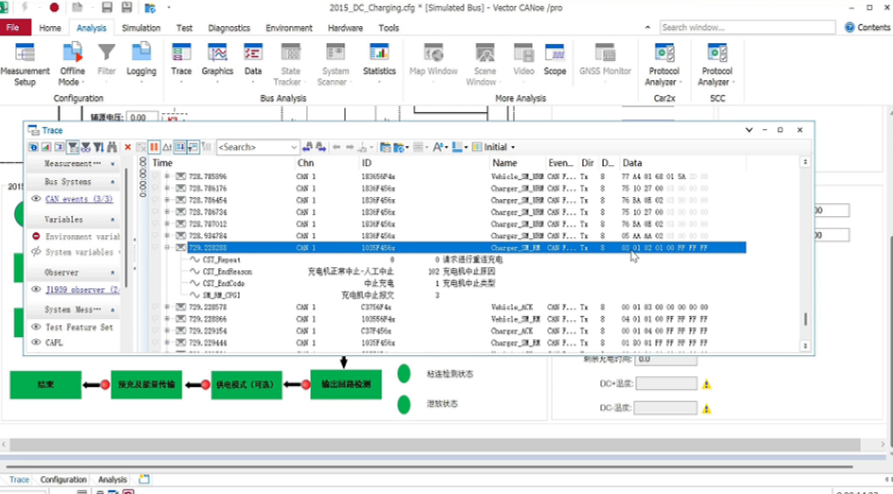This screenshot has height=494, width=893.
Task: Toggle the predefined filter button in Trace toolbar
Action: [73, 147]
